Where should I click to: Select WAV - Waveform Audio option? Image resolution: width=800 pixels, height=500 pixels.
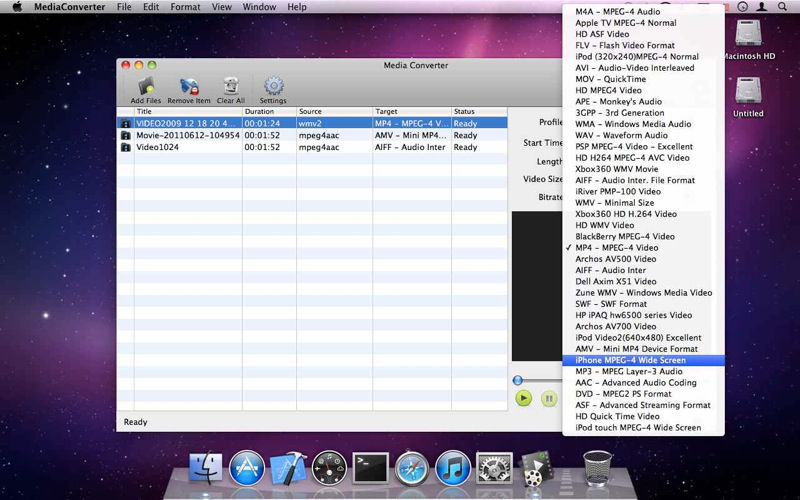643,135
